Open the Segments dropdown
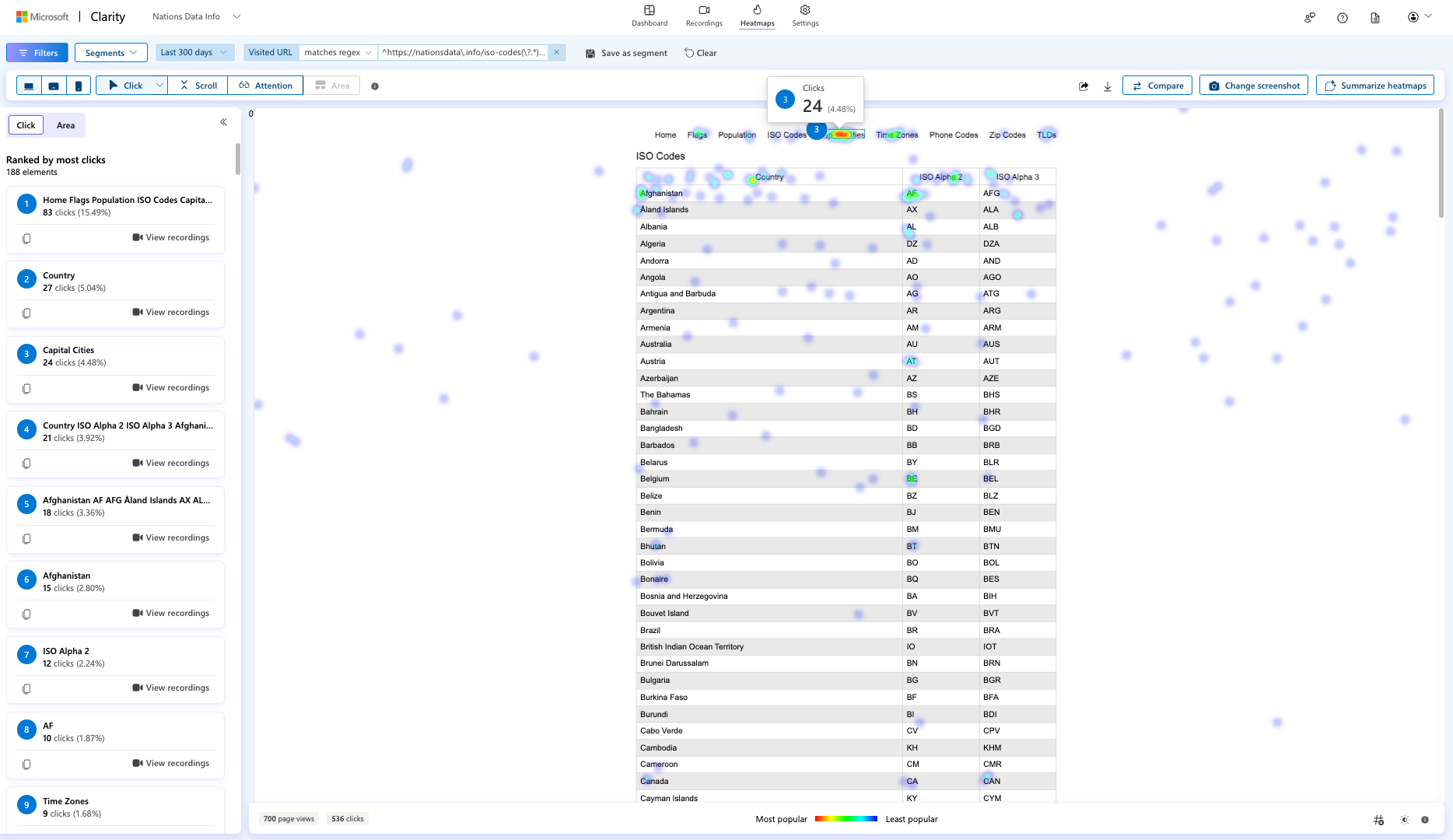 111,53
